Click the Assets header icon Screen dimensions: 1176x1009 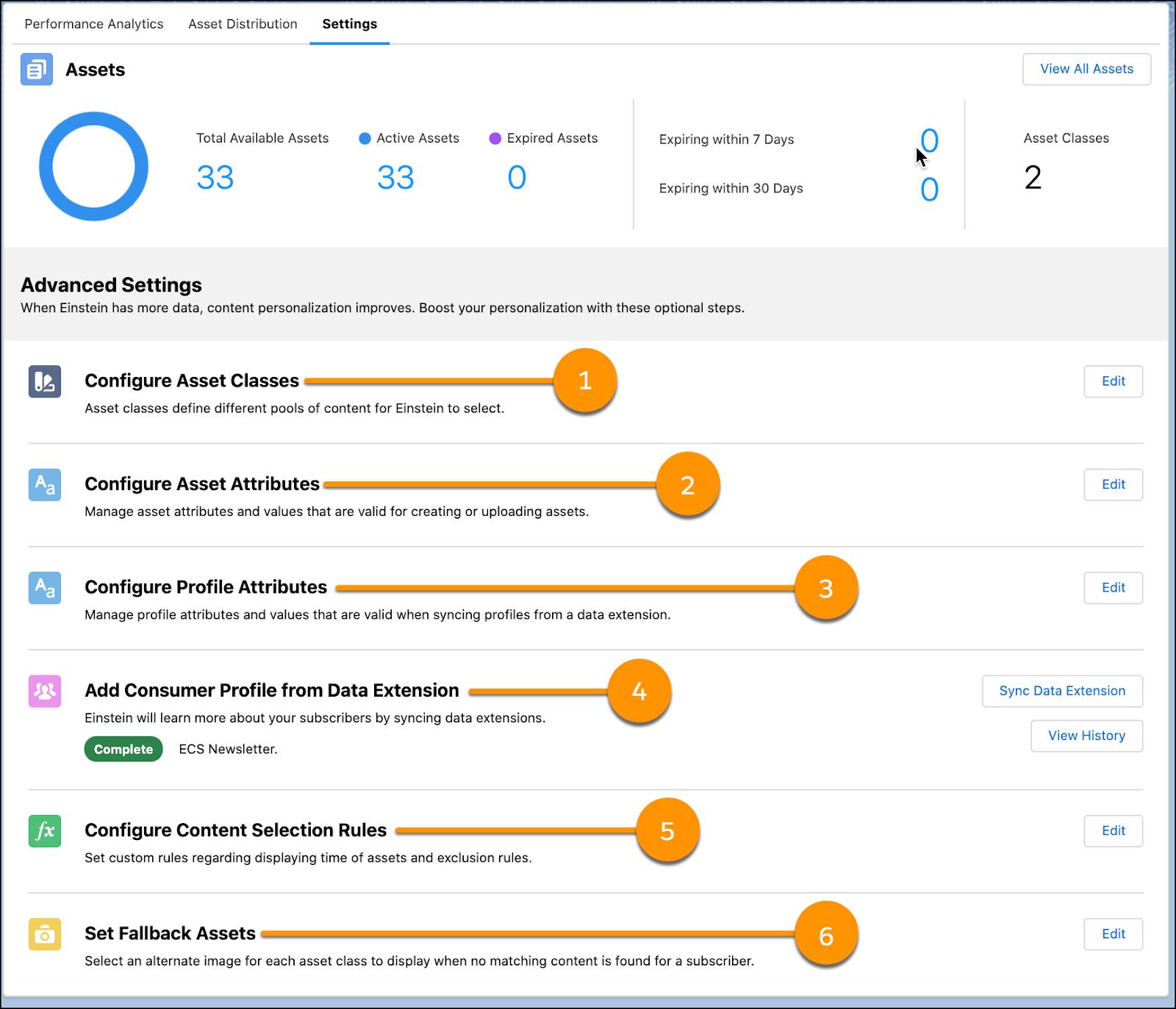coord(36,69)
